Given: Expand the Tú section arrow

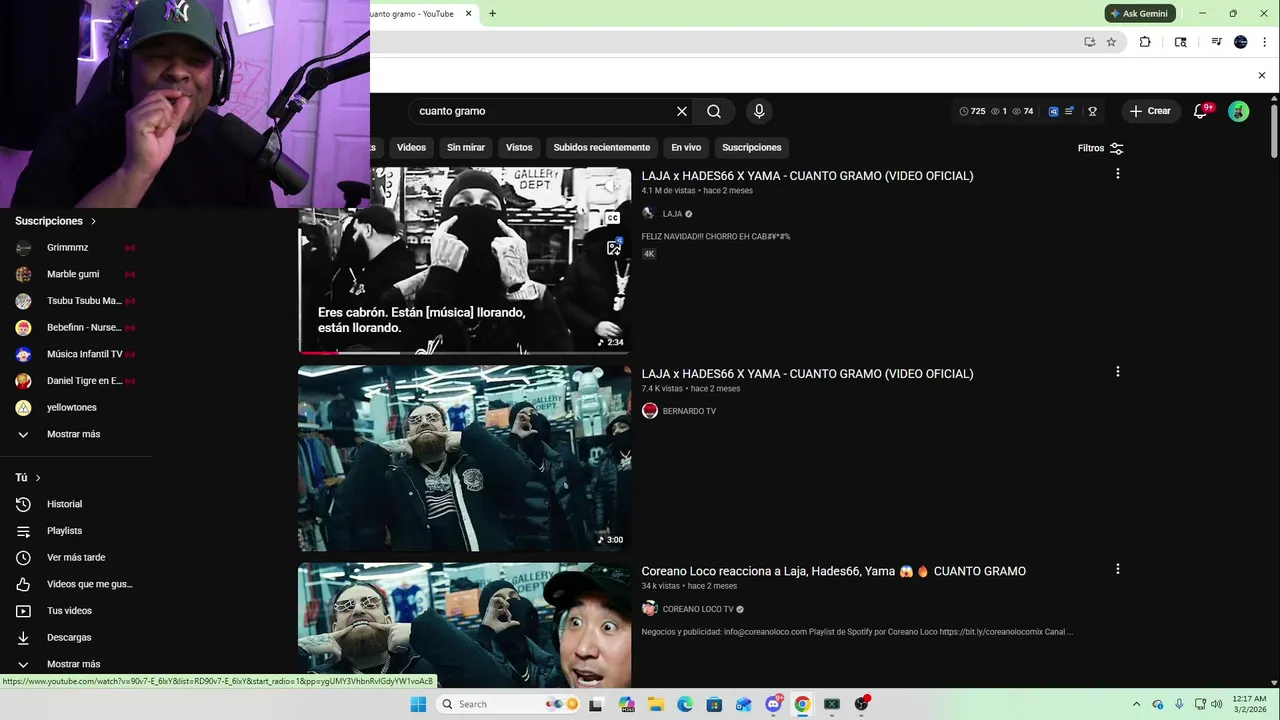Looking at the screenshot, I should (x=38, y=478).
